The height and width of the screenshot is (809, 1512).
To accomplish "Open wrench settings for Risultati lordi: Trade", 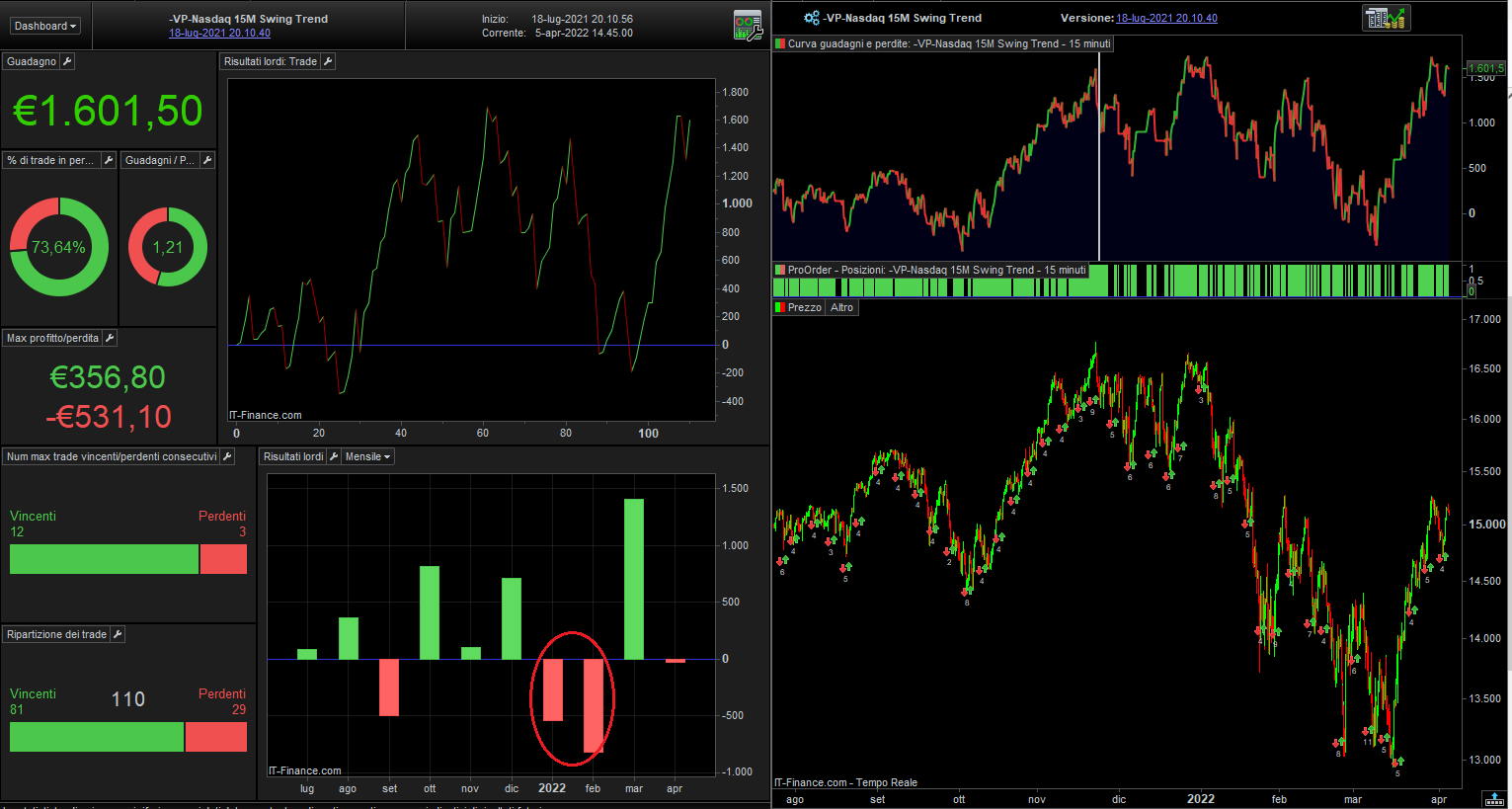I will pos(328,61).
